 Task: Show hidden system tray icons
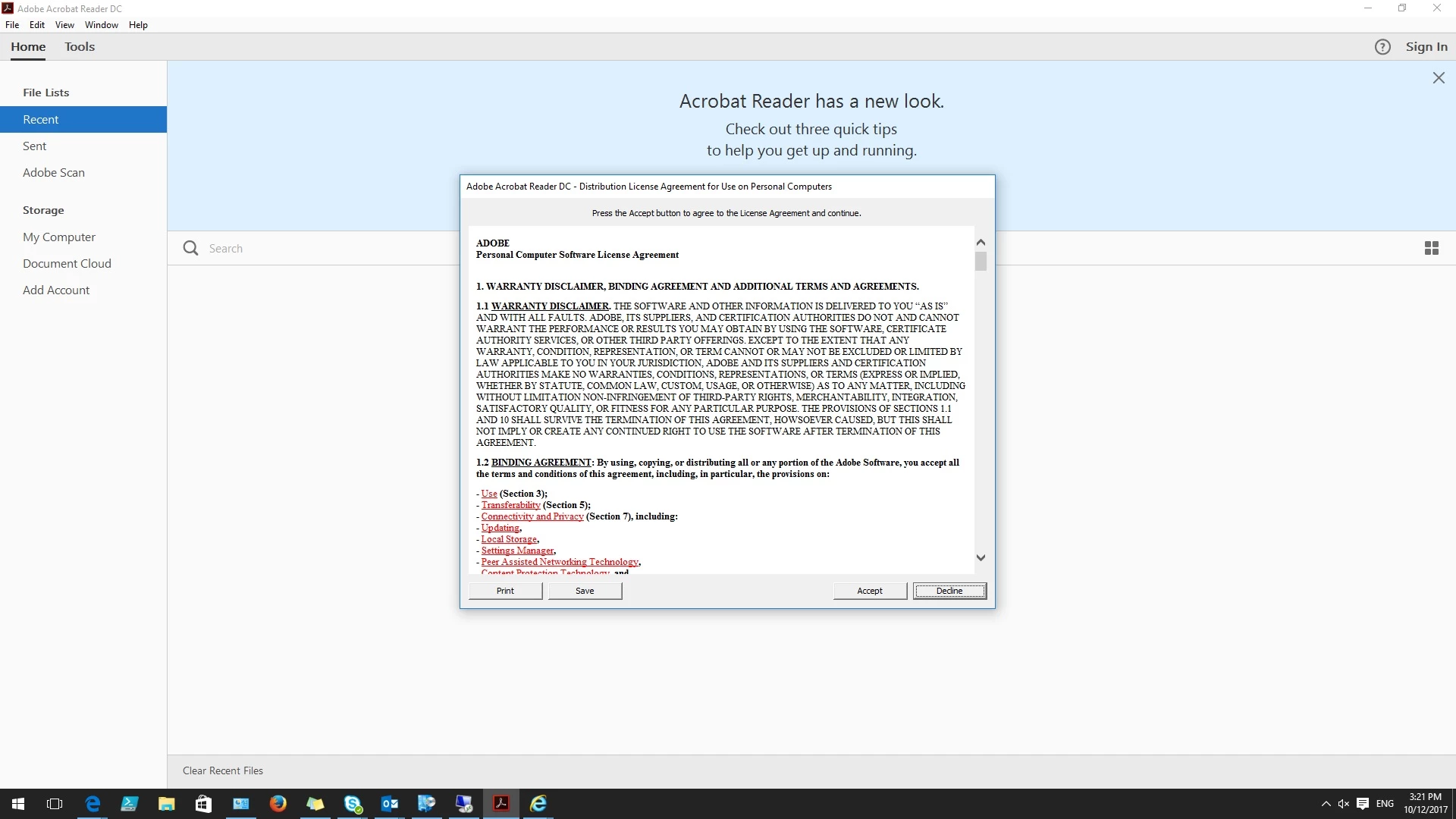(x=1326, y=804)
